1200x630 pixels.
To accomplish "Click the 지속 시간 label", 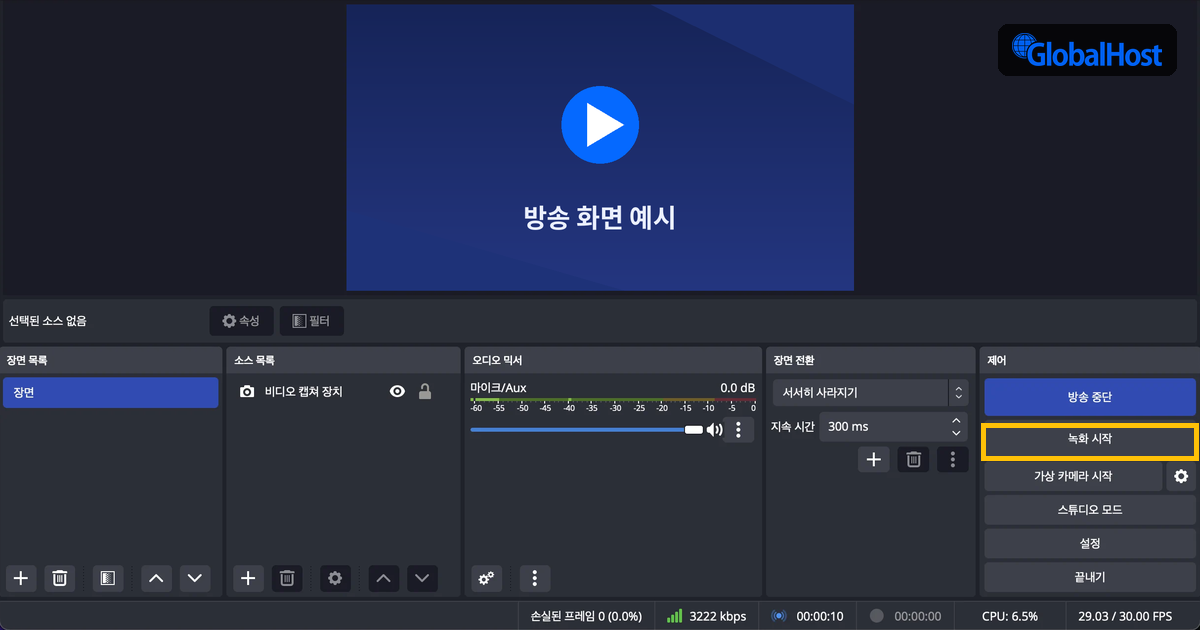I will pyautogui.click(x=792, y=426).
